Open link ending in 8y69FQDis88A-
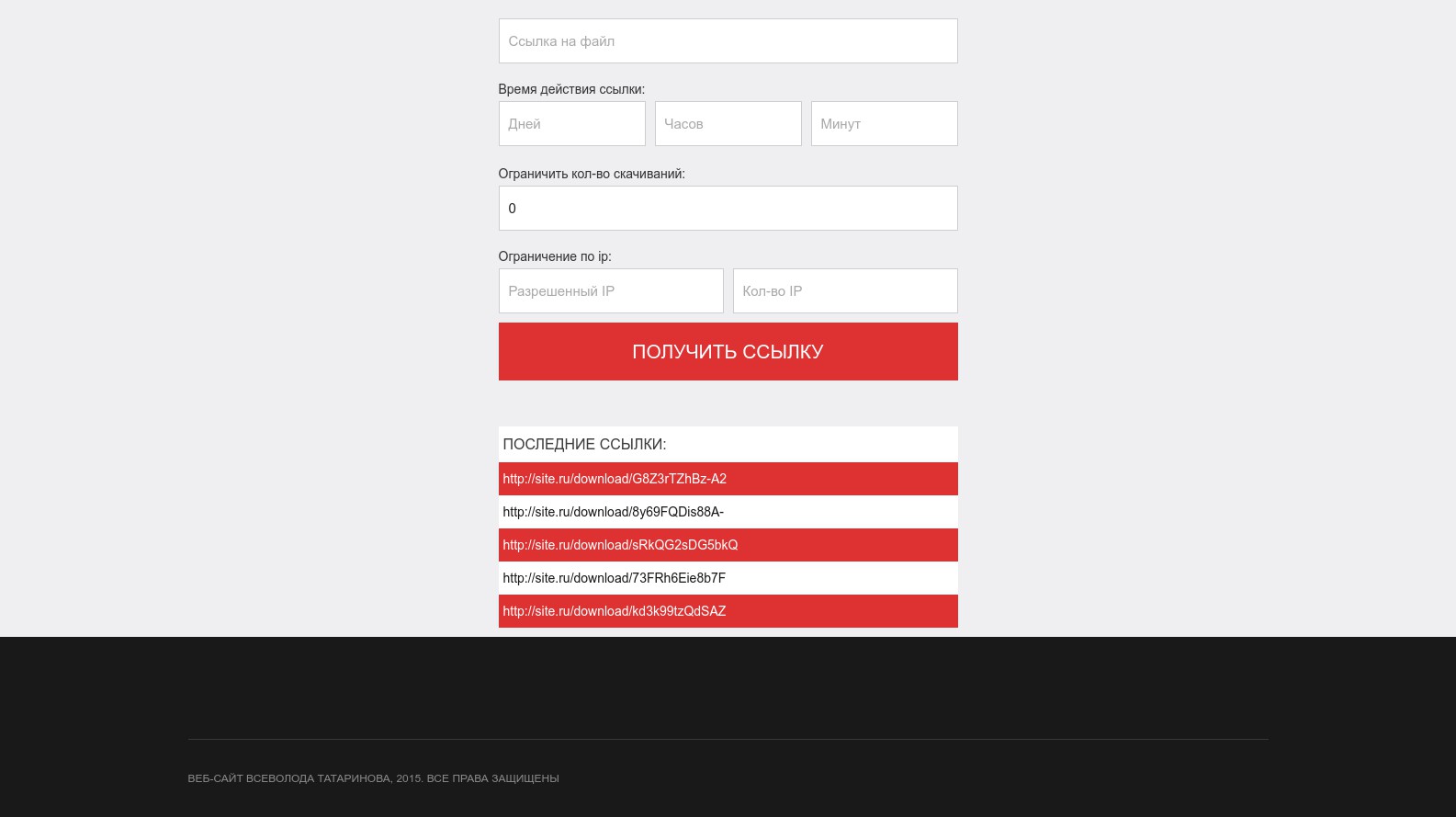 click(x=613, y=512)
